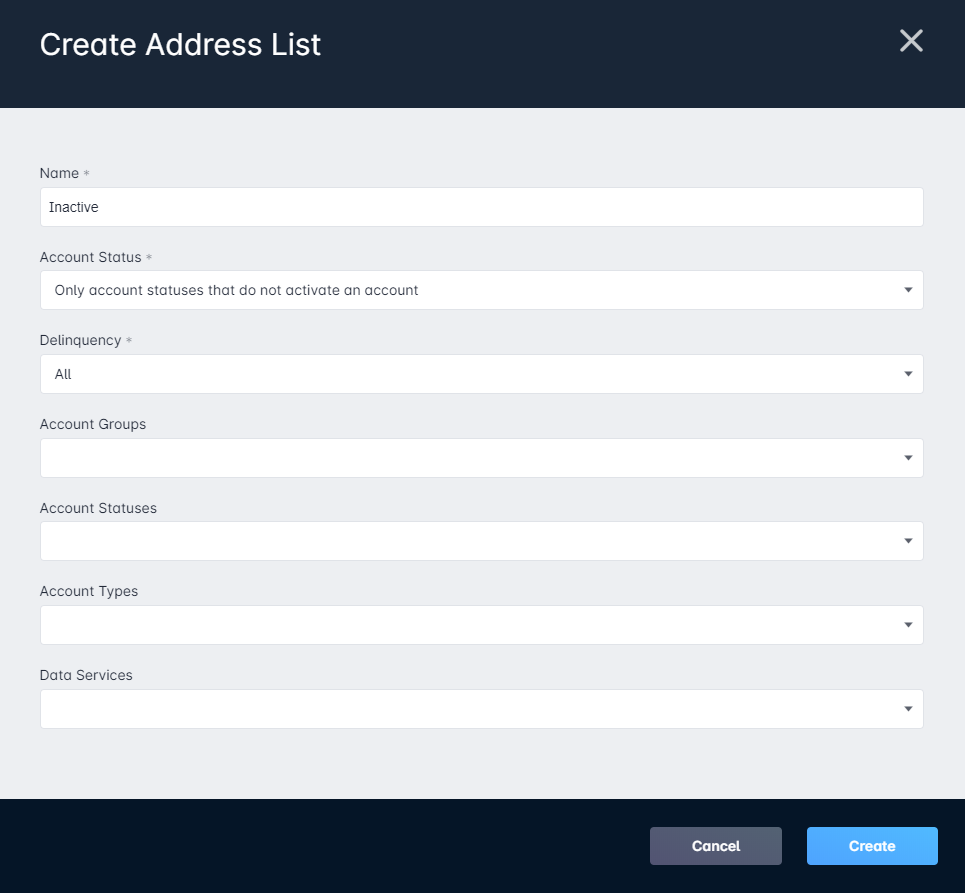Click the Account Statuses field label
Screen dimensions: 965x893
(x=98, y=508)
